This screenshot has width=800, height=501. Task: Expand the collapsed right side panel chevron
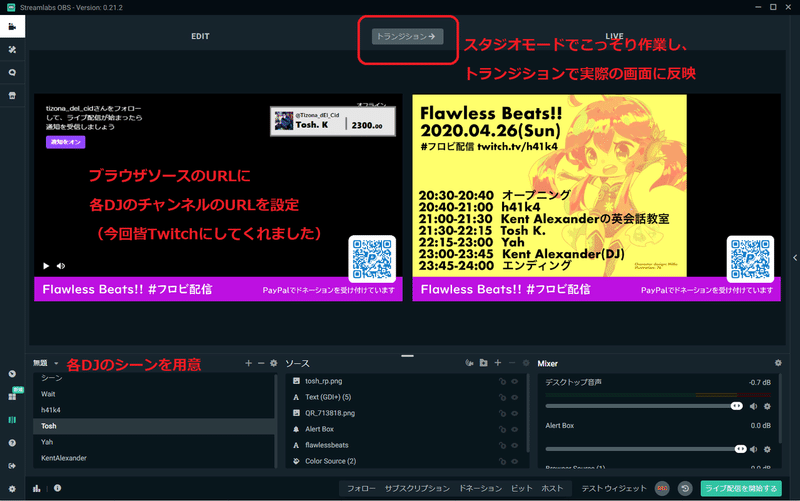(794, 258)
